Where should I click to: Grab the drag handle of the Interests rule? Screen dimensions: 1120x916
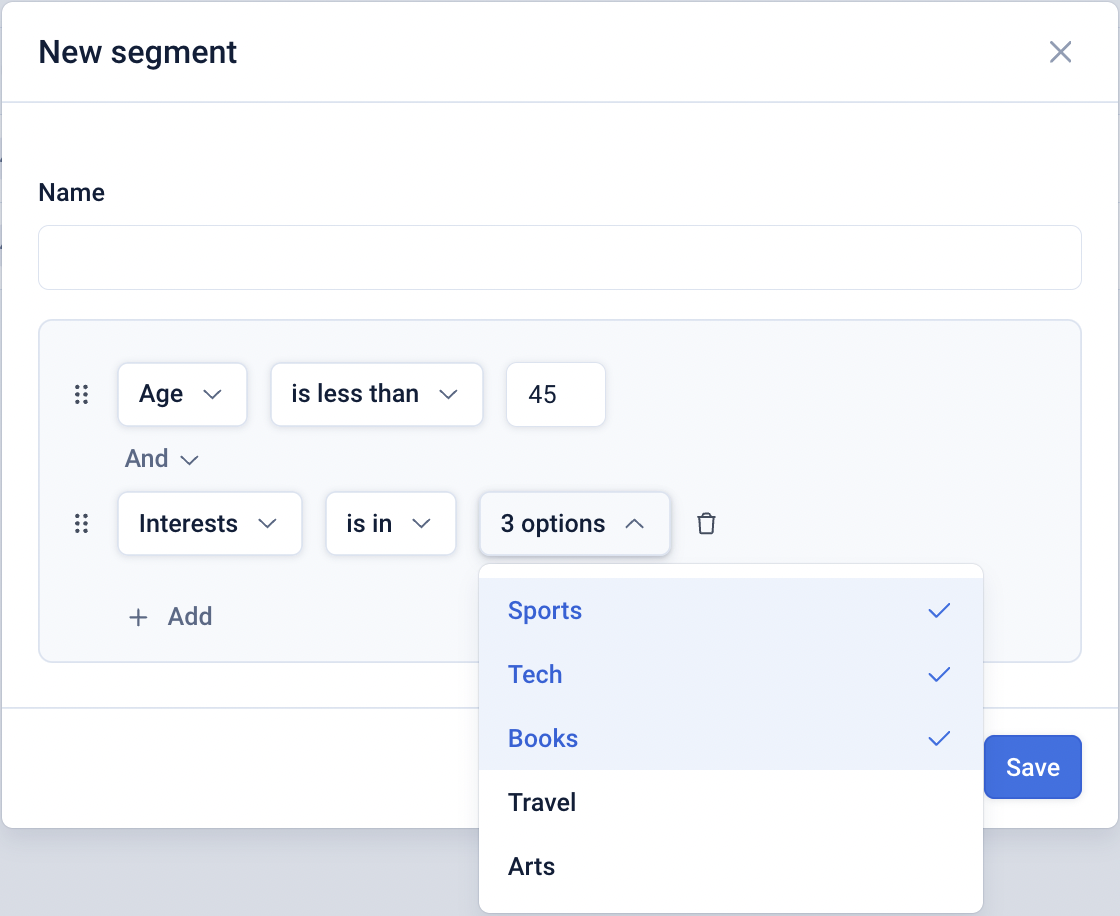click(82, 524)
